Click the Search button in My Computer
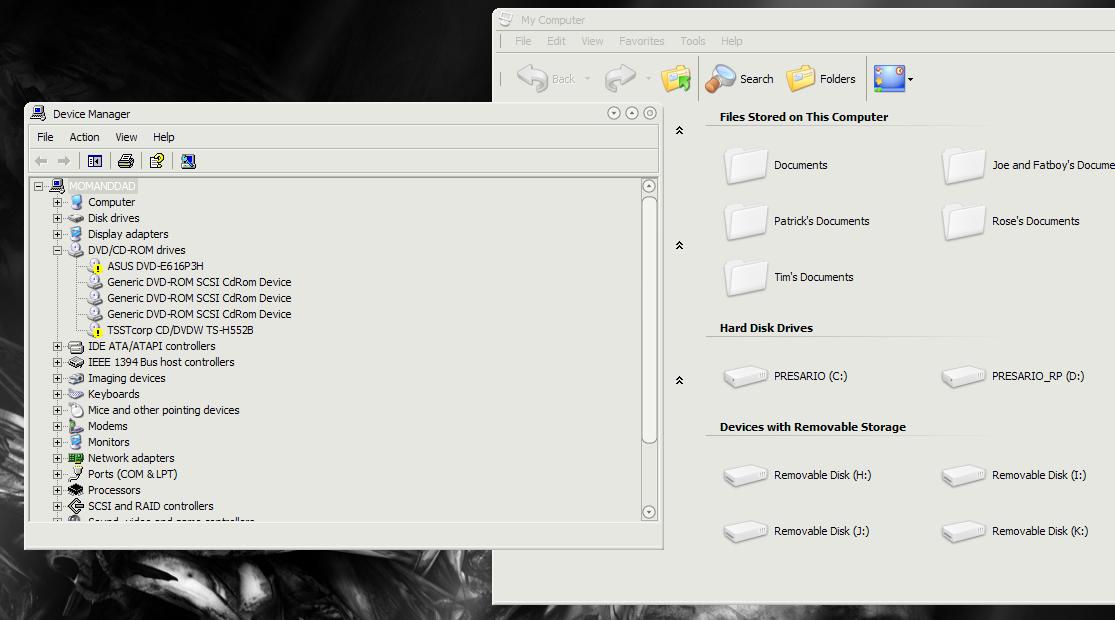1115x620 pixels. tap(740, 79)
